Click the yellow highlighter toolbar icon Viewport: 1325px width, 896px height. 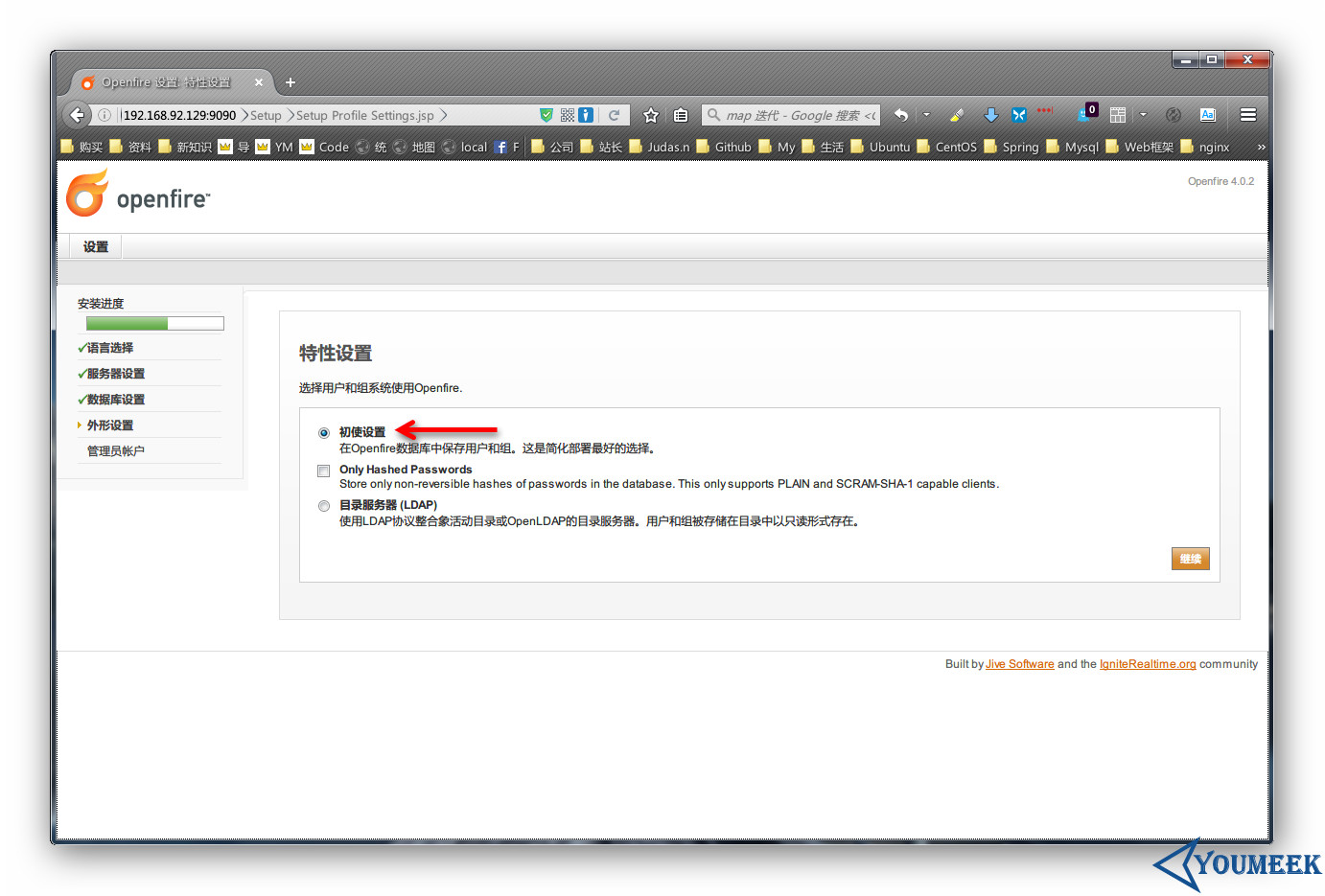(956, 115)
